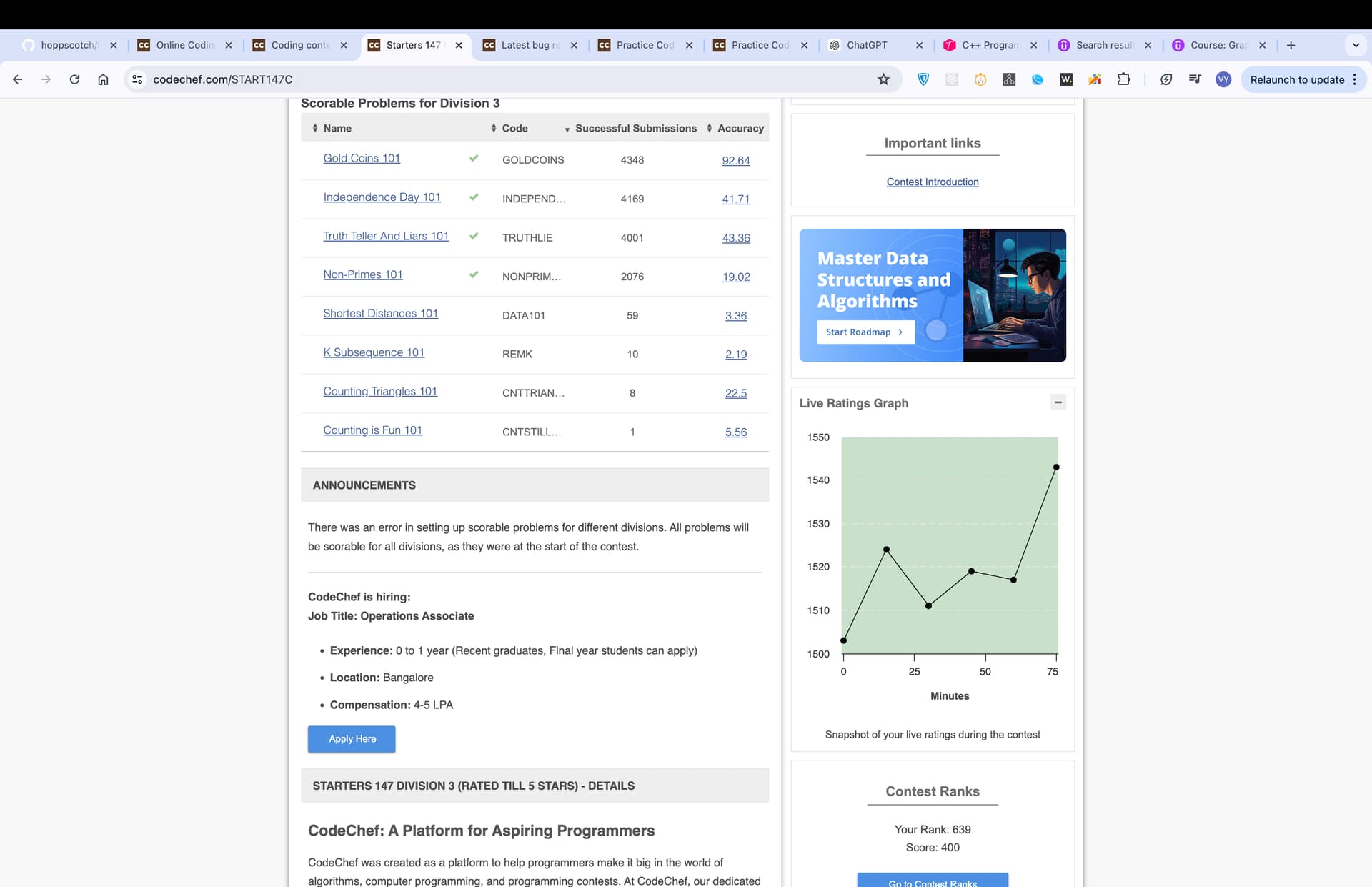Open the Brave Shields icon
The image size is (1372, 887).
point(923,79)
